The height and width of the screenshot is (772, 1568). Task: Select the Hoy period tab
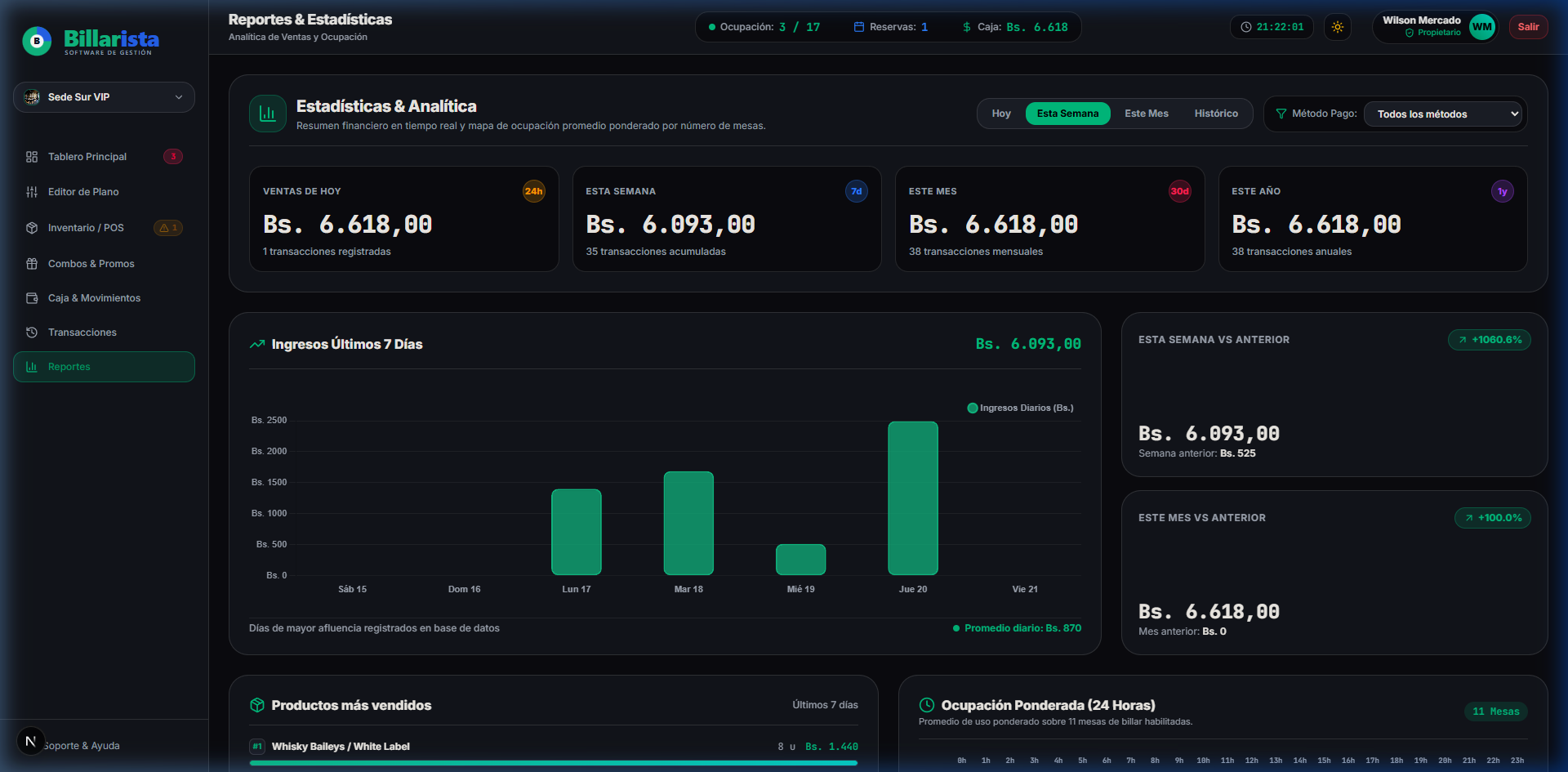[x=1001, y=114]
